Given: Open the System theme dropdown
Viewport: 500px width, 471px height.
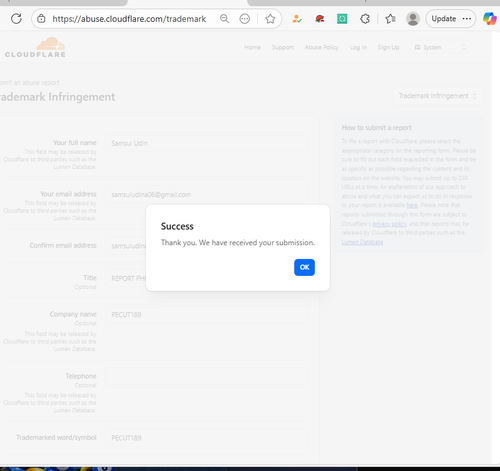Looking at the screenshot, I should (440, 47).
